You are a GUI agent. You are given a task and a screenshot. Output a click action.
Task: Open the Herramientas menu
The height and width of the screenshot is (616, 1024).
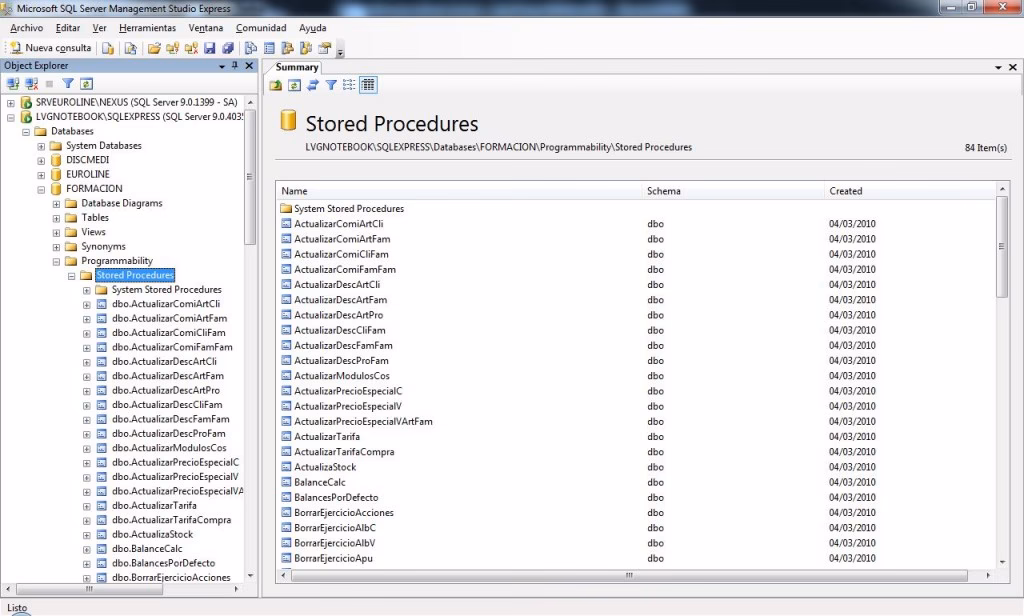(148, 28)
